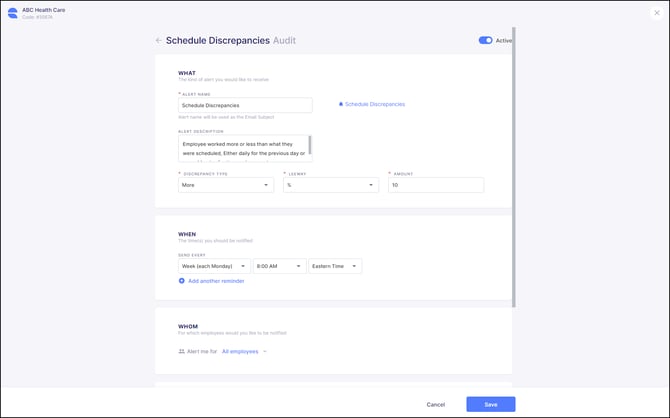Expand the All employees selector
The image size is (670, 418).
(x=244, y=351)
